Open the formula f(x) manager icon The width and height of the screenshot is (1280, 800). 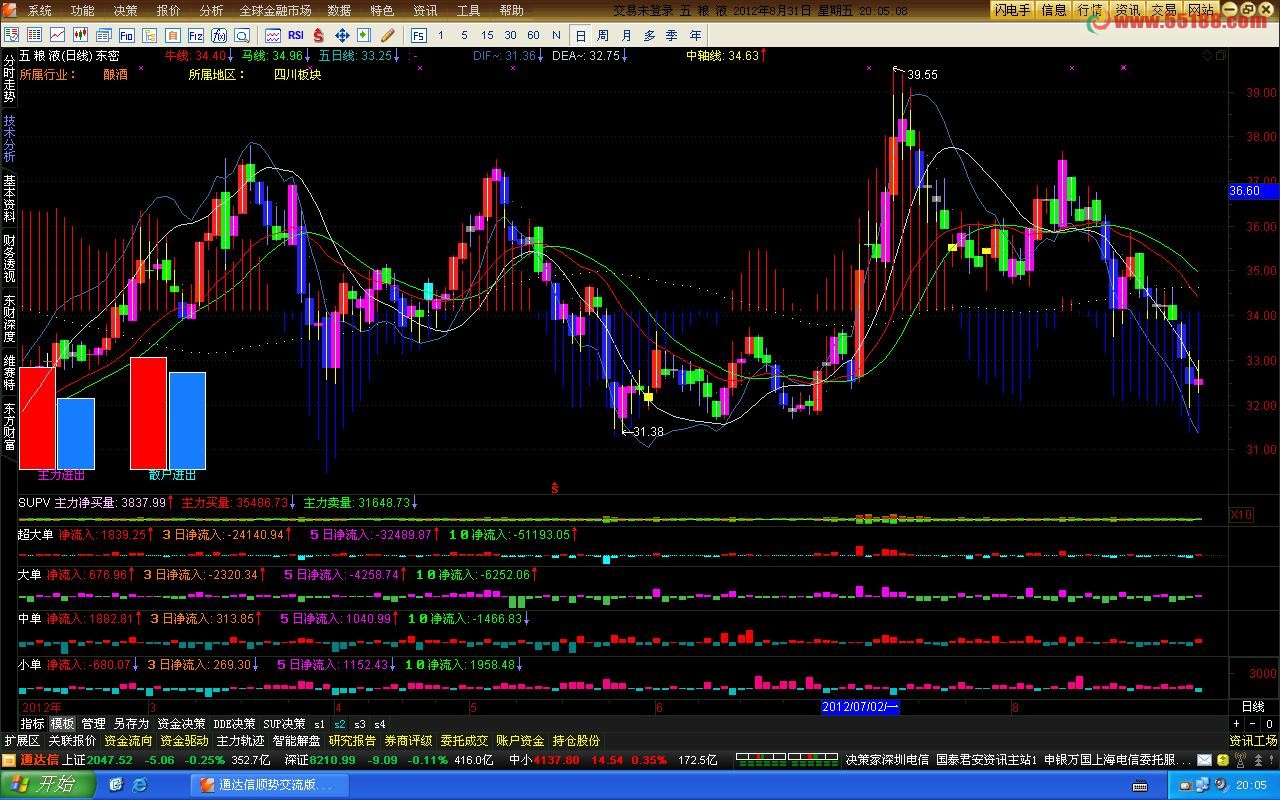219,35
